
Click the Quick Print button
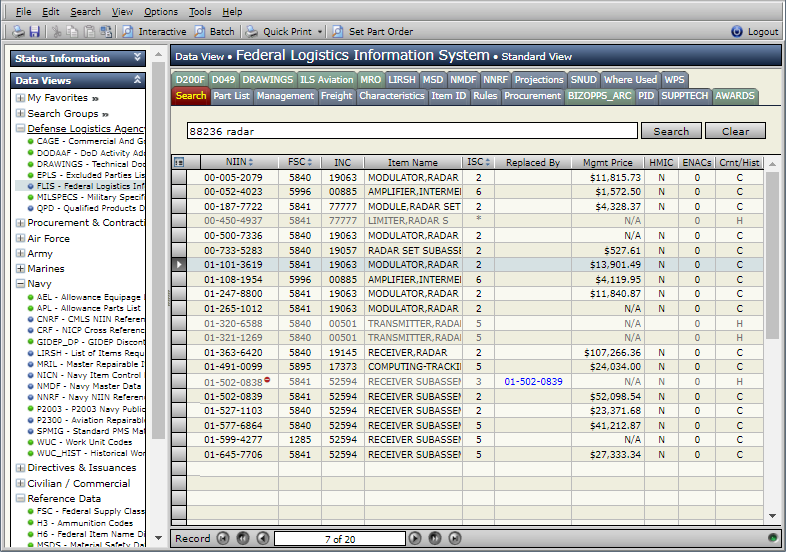279,32
